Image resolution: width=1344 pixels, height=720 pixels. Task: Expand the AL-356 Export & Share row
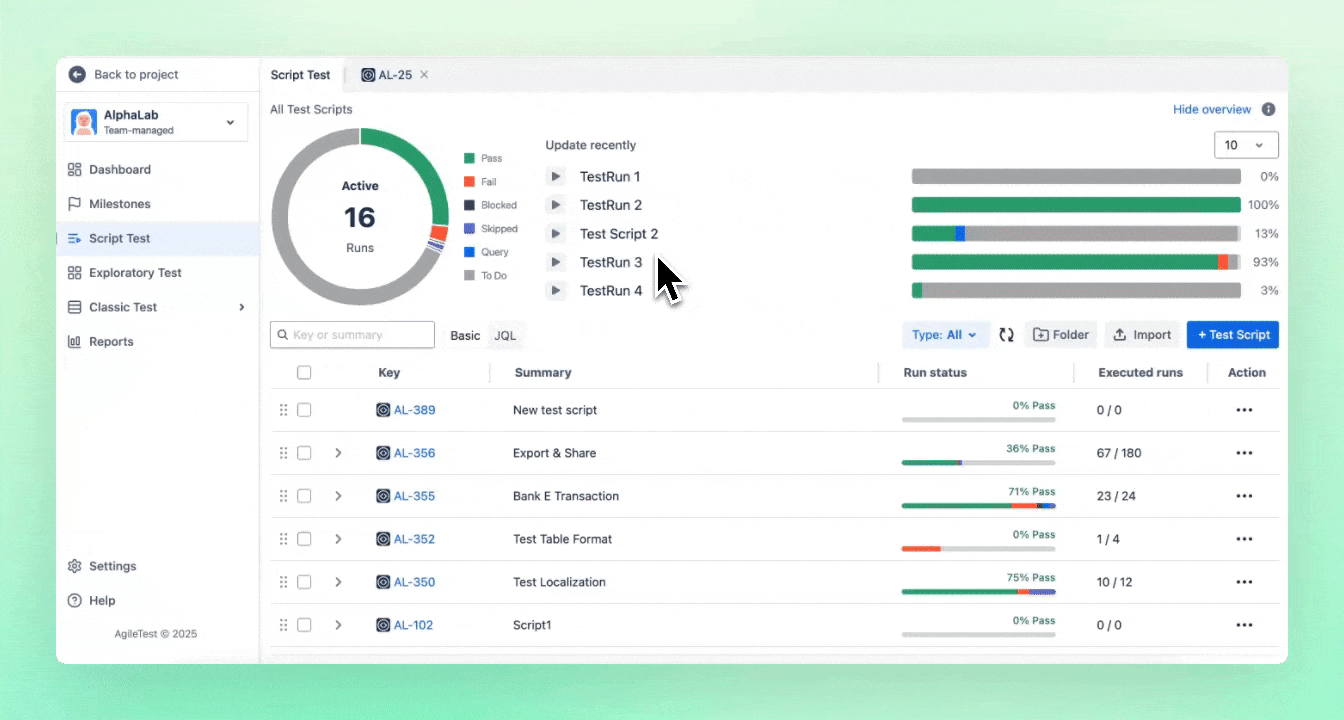click(337, 452)
